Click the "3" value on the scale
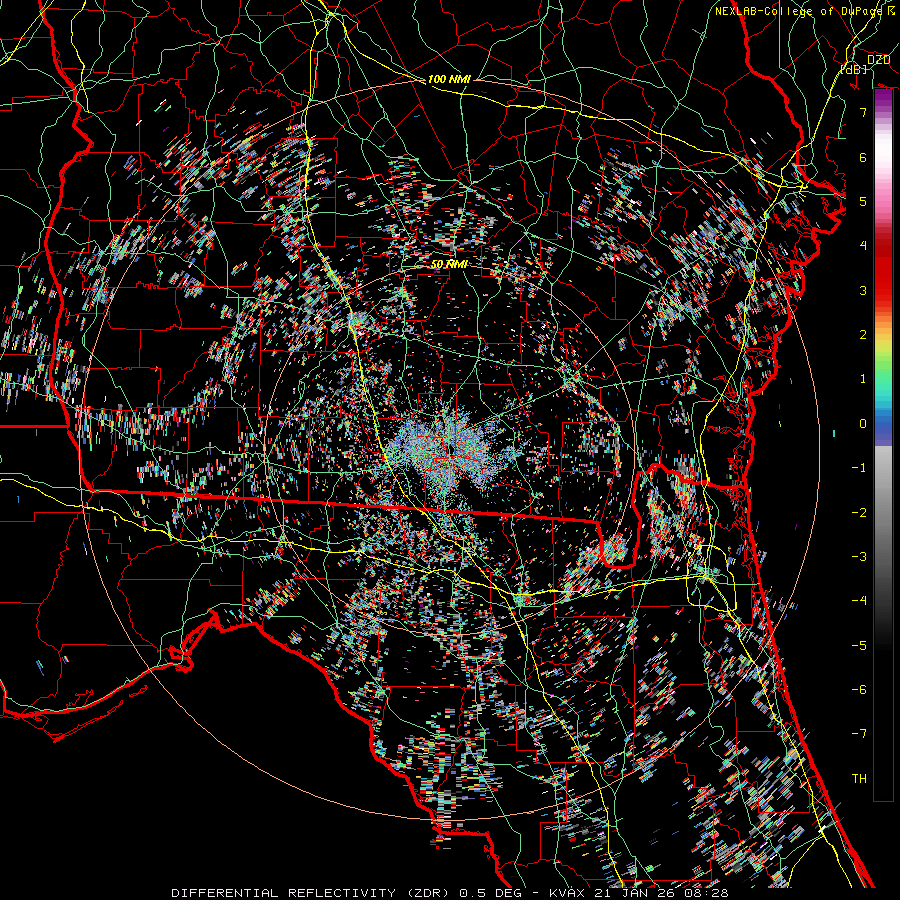This screenshot has width=900, height=900. tap(863, 290)
